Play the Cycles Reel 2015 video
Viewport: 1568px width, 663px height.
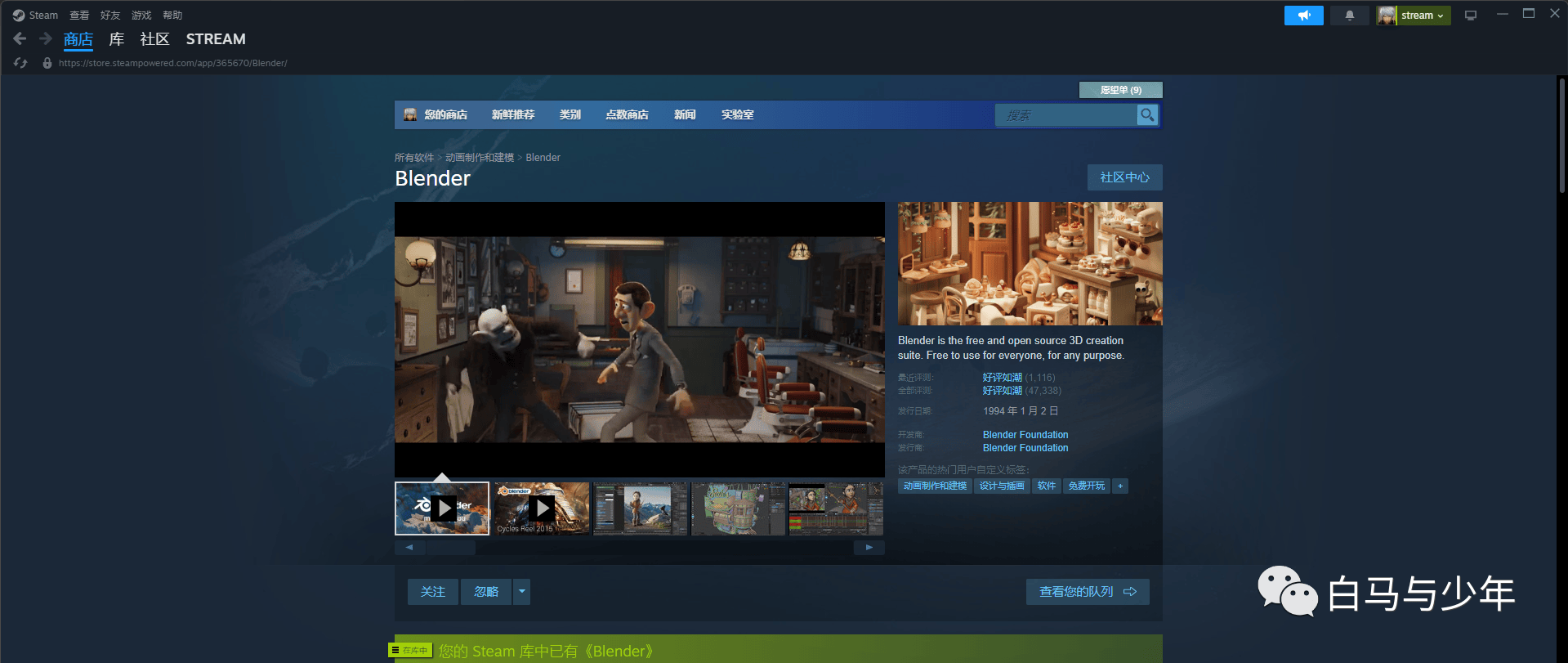[542, 508]
